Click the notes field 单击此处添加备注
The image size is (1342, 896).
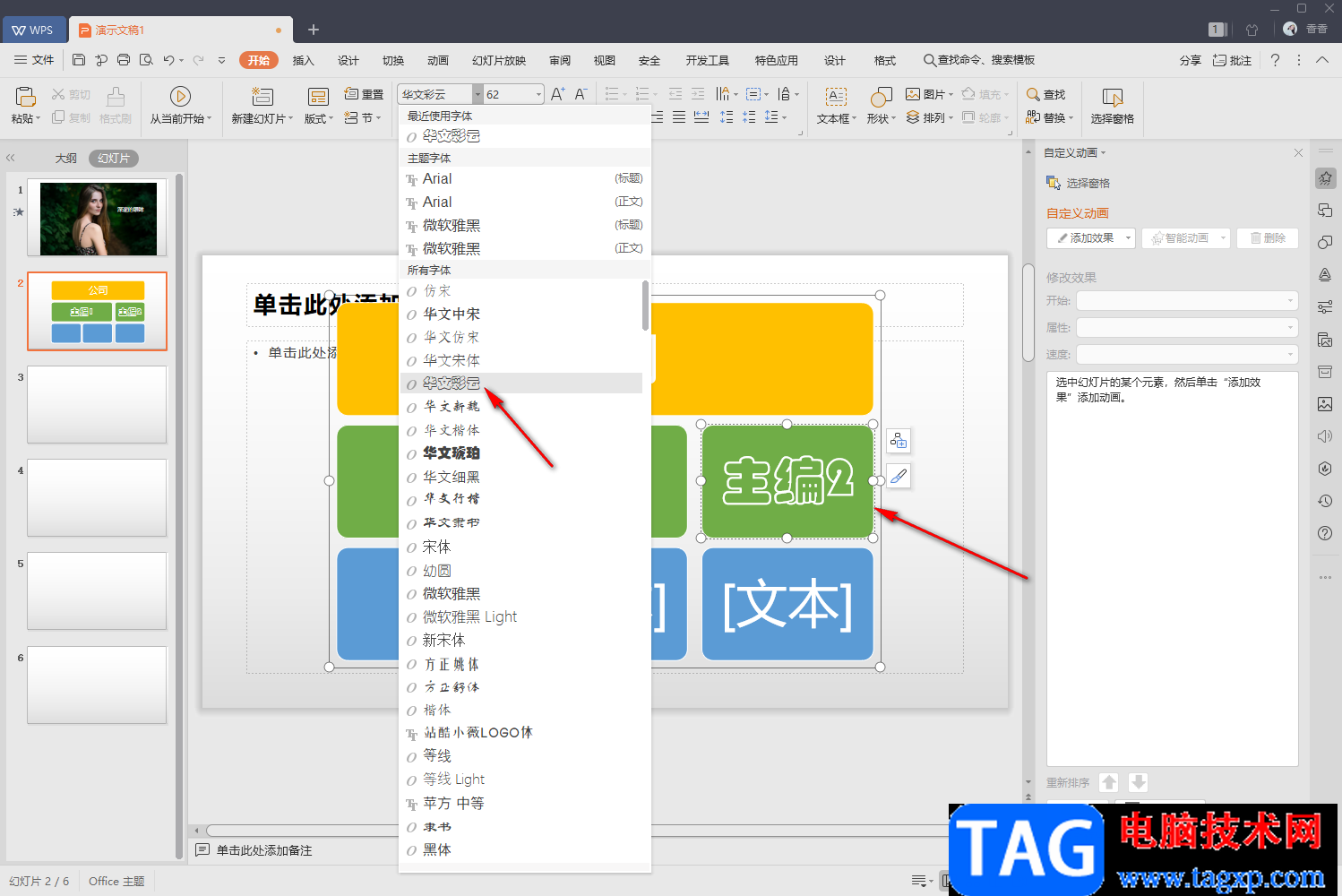[x=264, y=850]
